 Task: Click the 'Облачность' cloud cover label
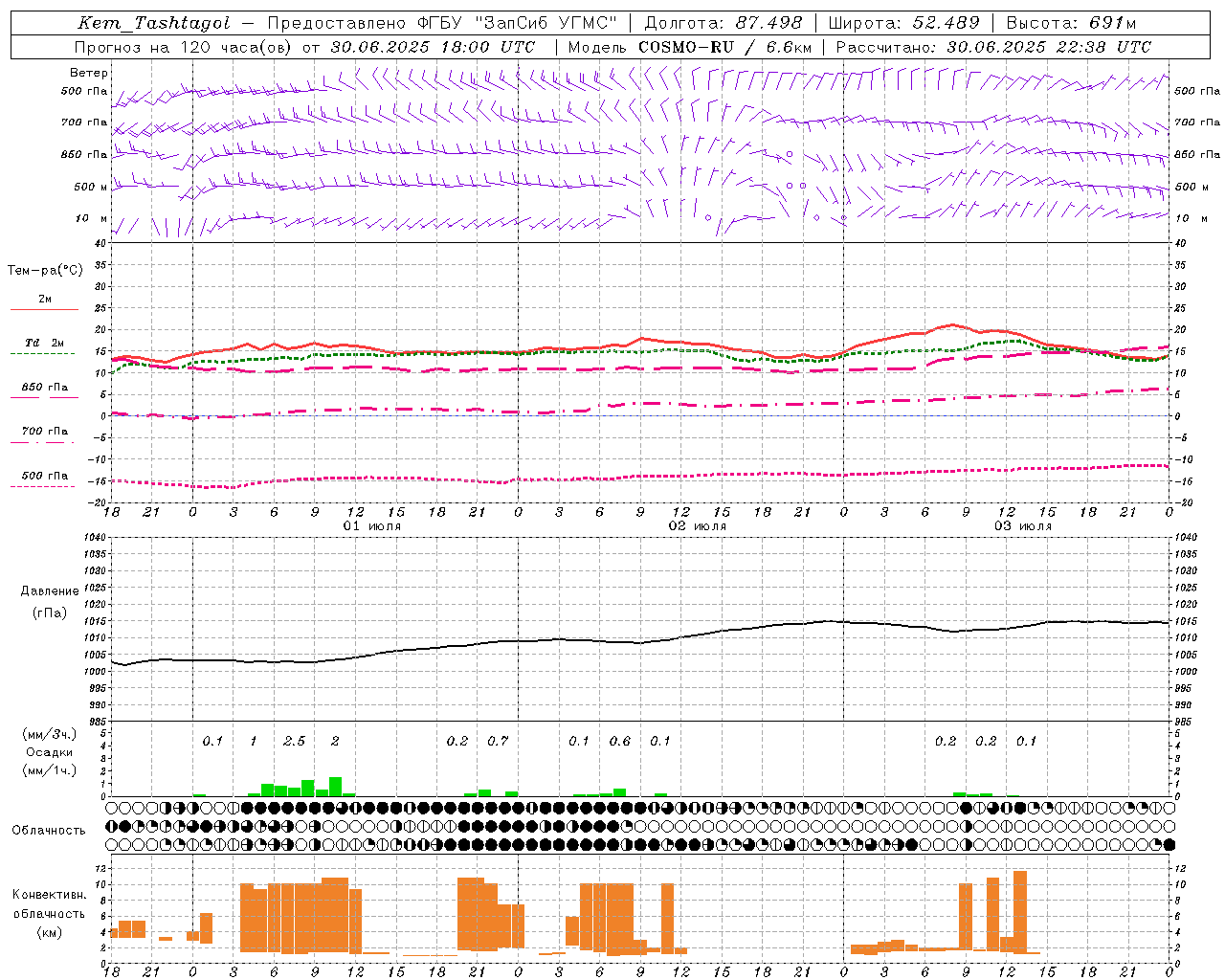[x=49, y=830]
